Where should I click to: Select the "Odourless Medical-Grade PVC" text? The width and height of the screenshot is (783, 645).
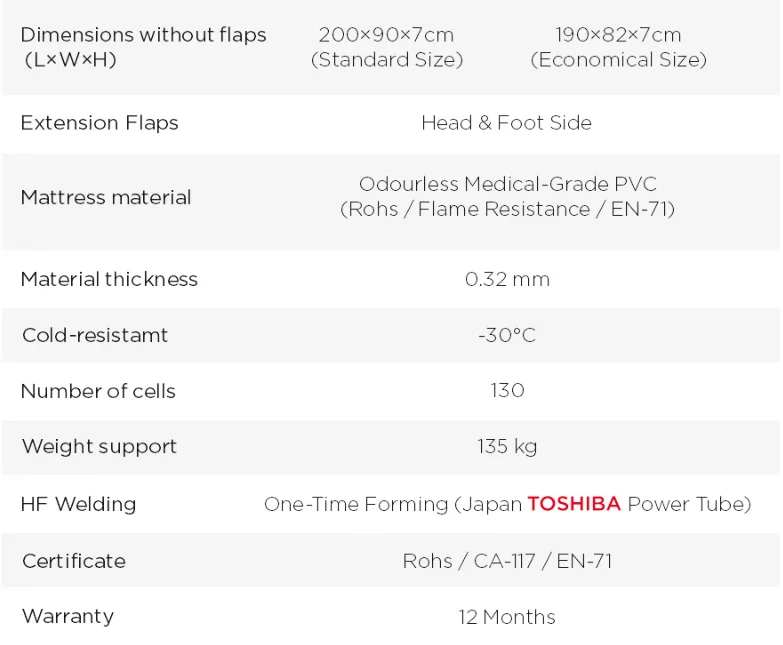[x=507, y=184]
